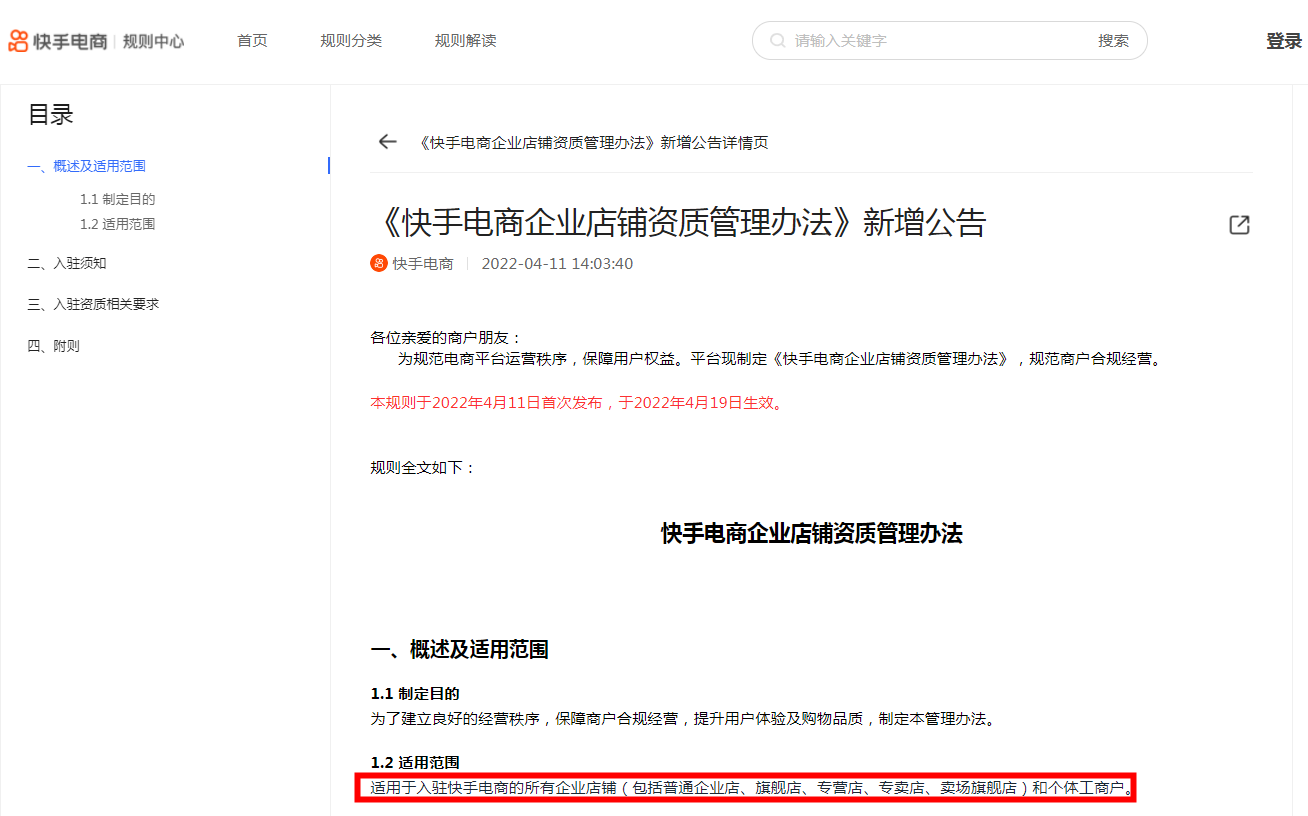
Task: Open the 规则解读 nav item
Action: (465, 41)
